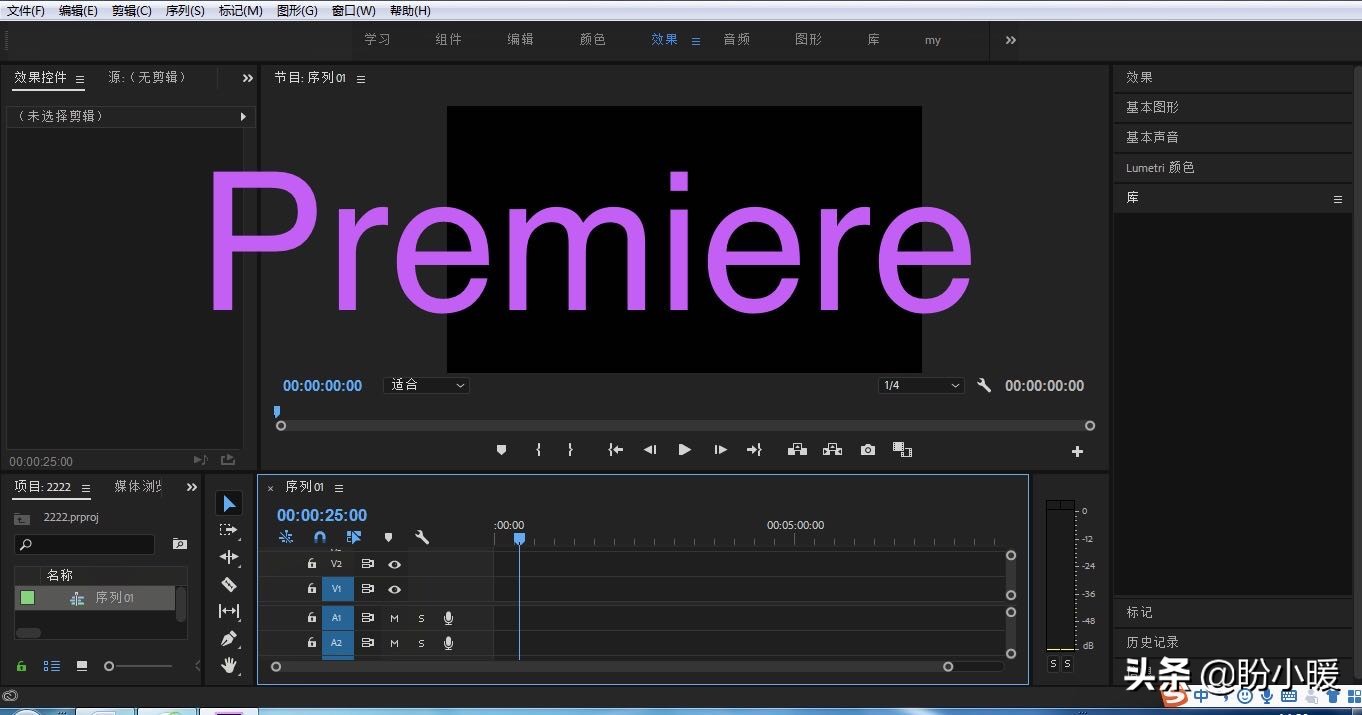Solo audio track A1
This screenshot has height=715, width=1362.
tap(421, 618)
